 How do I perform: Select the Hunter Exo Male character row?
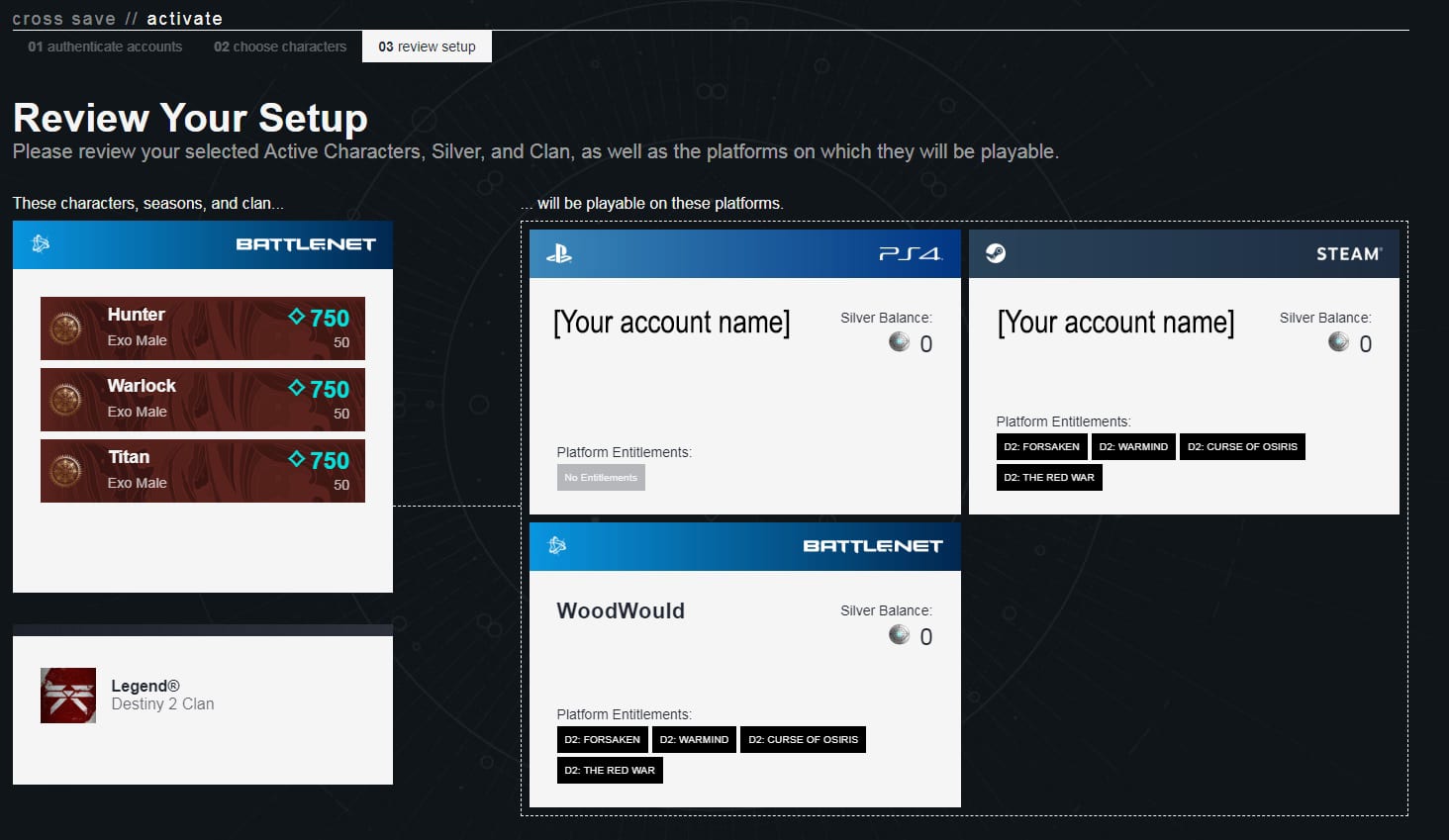(x=203, y=328)
